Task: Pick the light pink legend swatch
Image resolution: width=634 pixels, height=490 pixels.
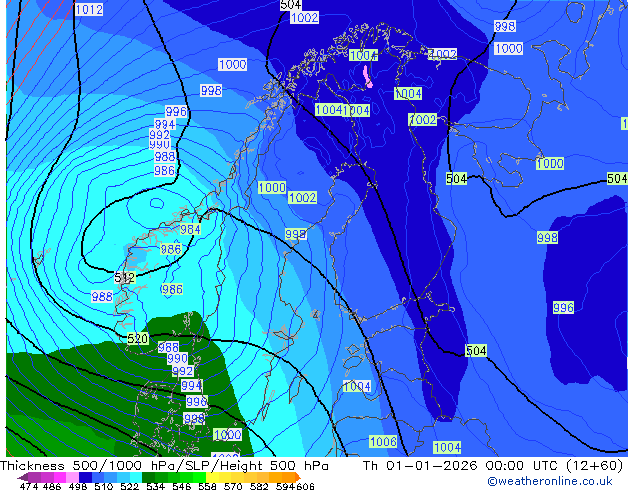Action: [72, 477]
